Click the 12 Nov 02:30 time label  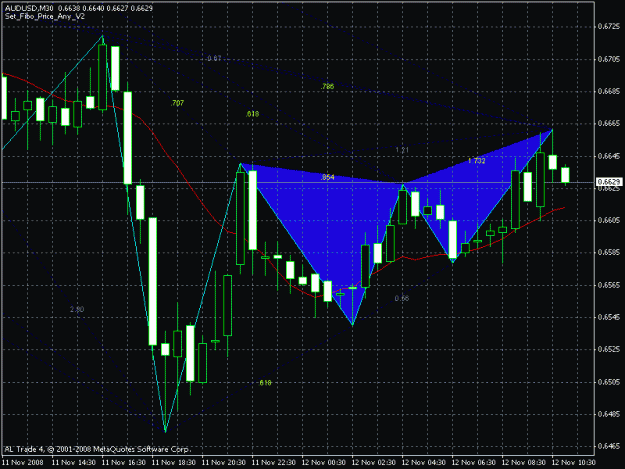coord(374,462)
